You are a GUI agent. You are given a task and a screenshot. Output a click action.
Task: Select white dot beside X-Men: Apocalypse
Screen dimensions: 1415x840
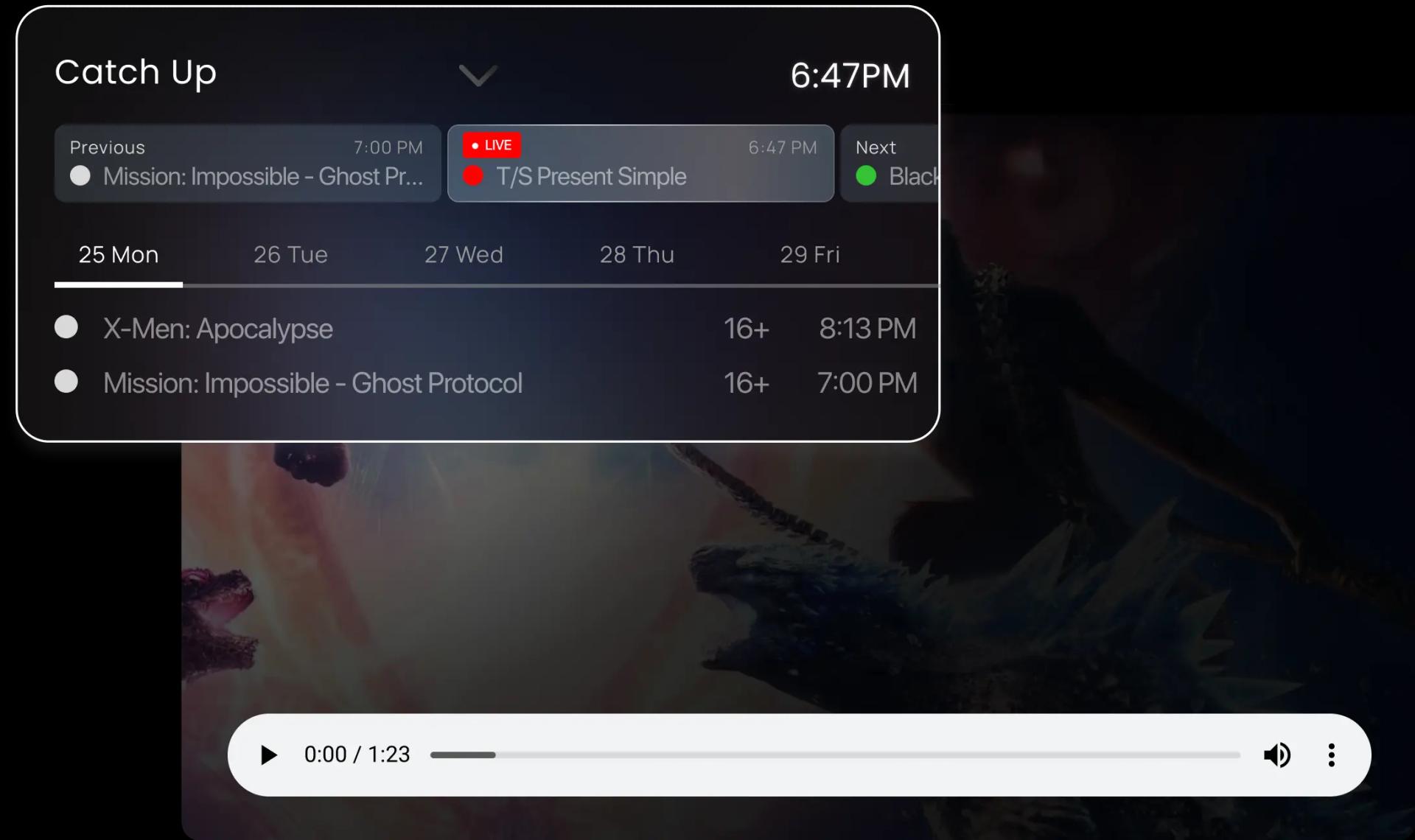point(66,327)
